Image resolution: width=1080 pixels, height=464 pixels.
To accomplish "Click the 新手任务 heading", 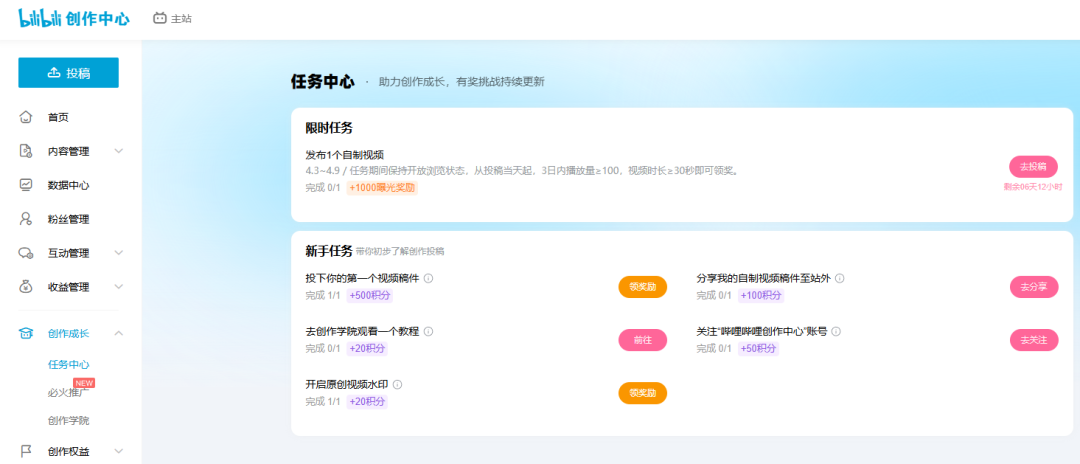I will (329, 251).
